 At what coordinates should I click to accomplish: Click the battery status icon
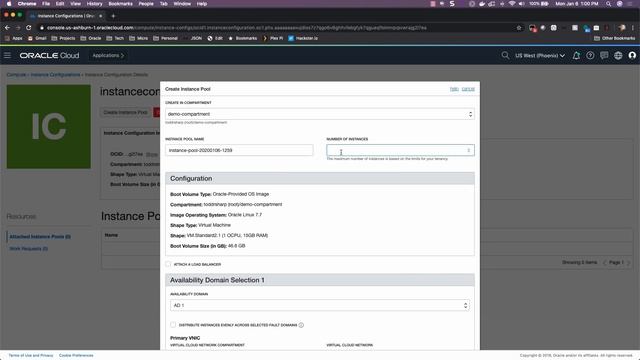click(544, 4)
